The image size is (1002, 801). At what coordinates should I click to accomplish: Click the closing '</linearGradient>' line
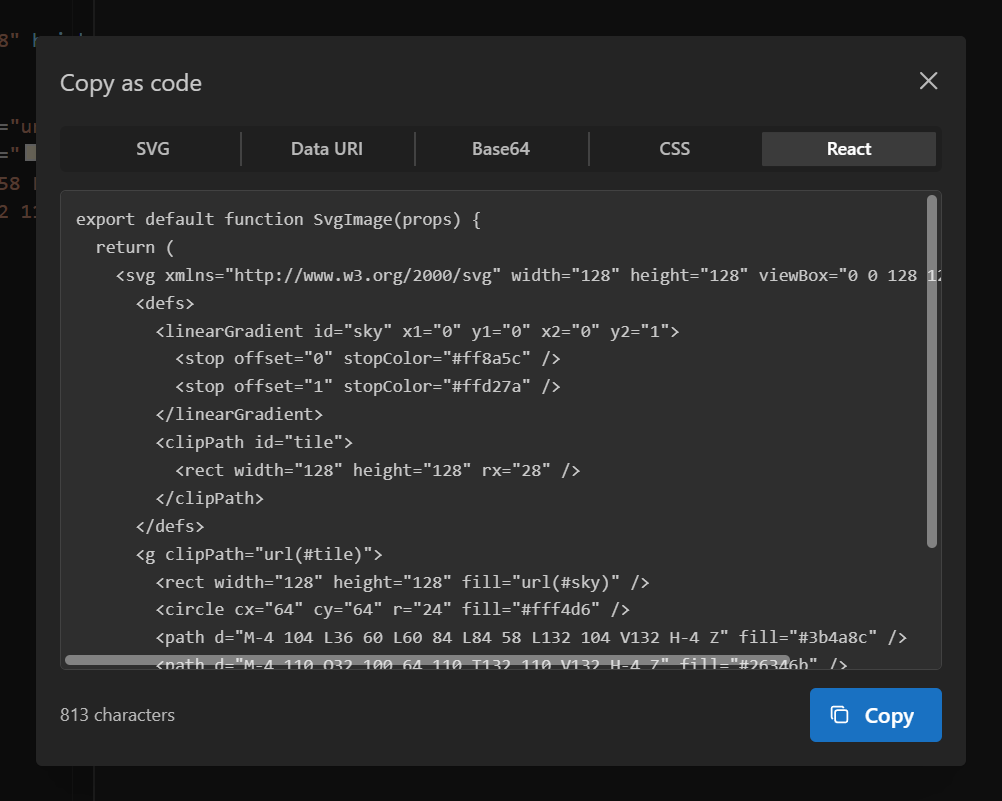pyautogui.click(x=239, y=414)
